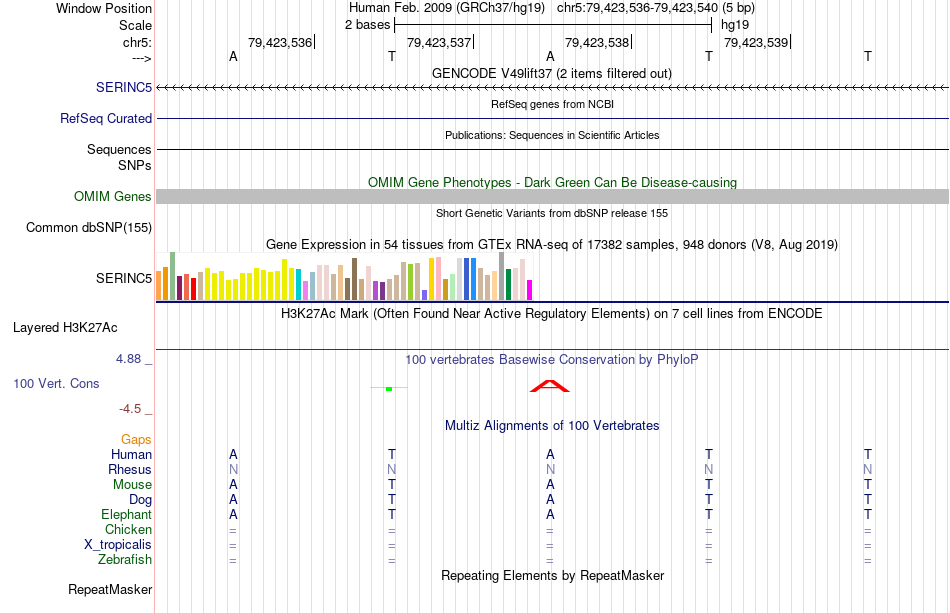Open 'H3K27Ac Mark' ENCODE track title
This screenshot has height=613, width=950.
(552, 314)
